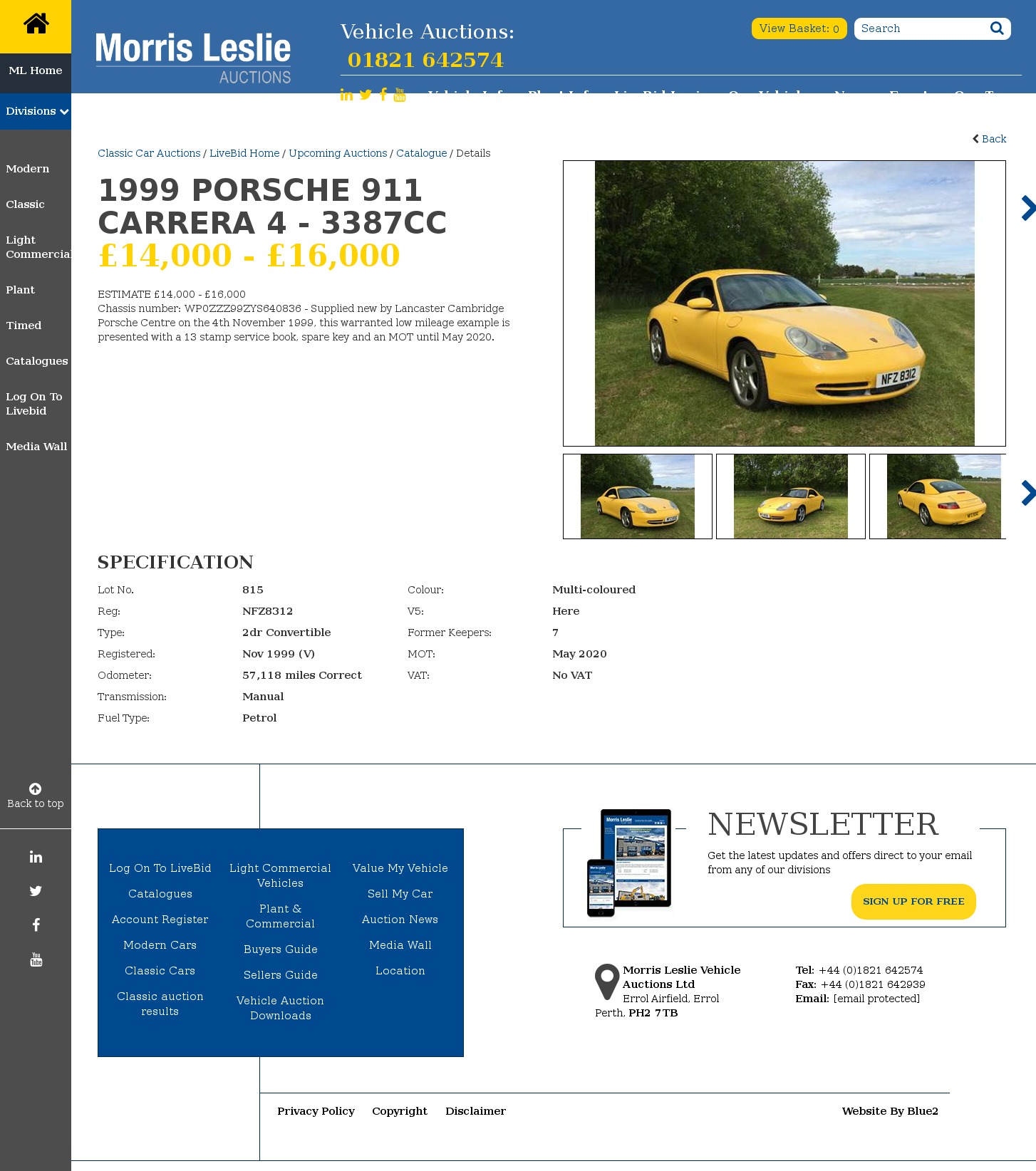Screen dimensions: 1036x1171
Task: Click phone number 01821 642574
Action: point(425,60)
